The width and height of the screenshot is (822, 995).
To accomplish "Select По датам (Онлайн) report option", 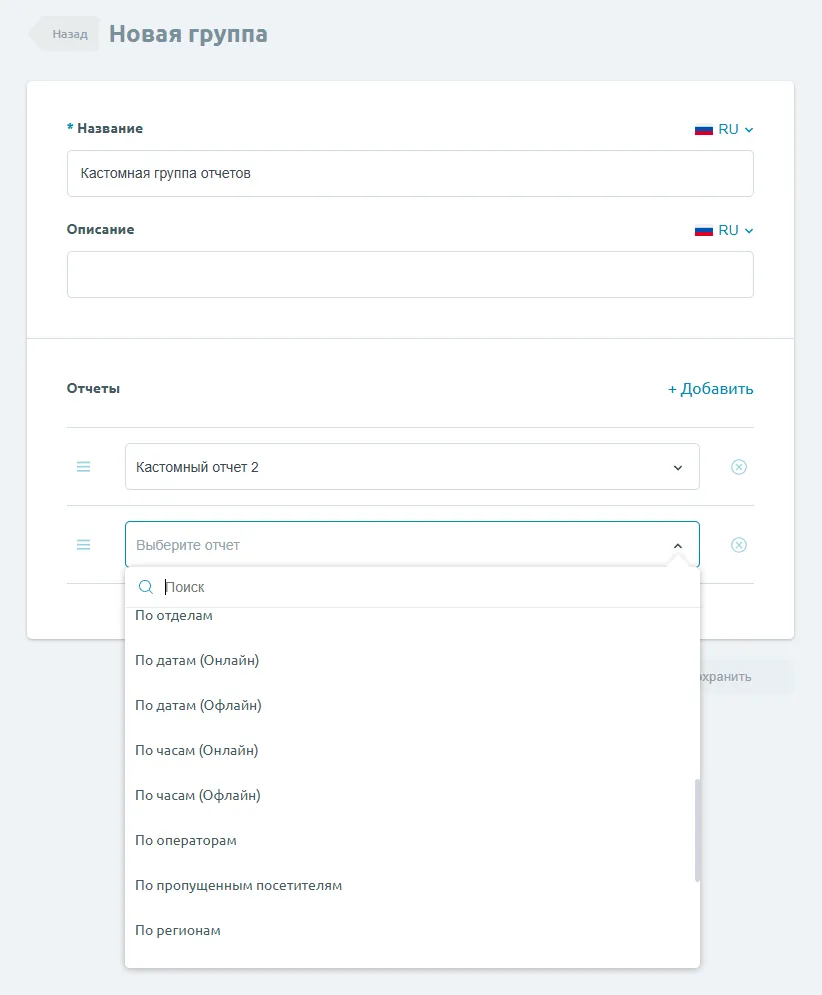I will (x=197, y=660).
